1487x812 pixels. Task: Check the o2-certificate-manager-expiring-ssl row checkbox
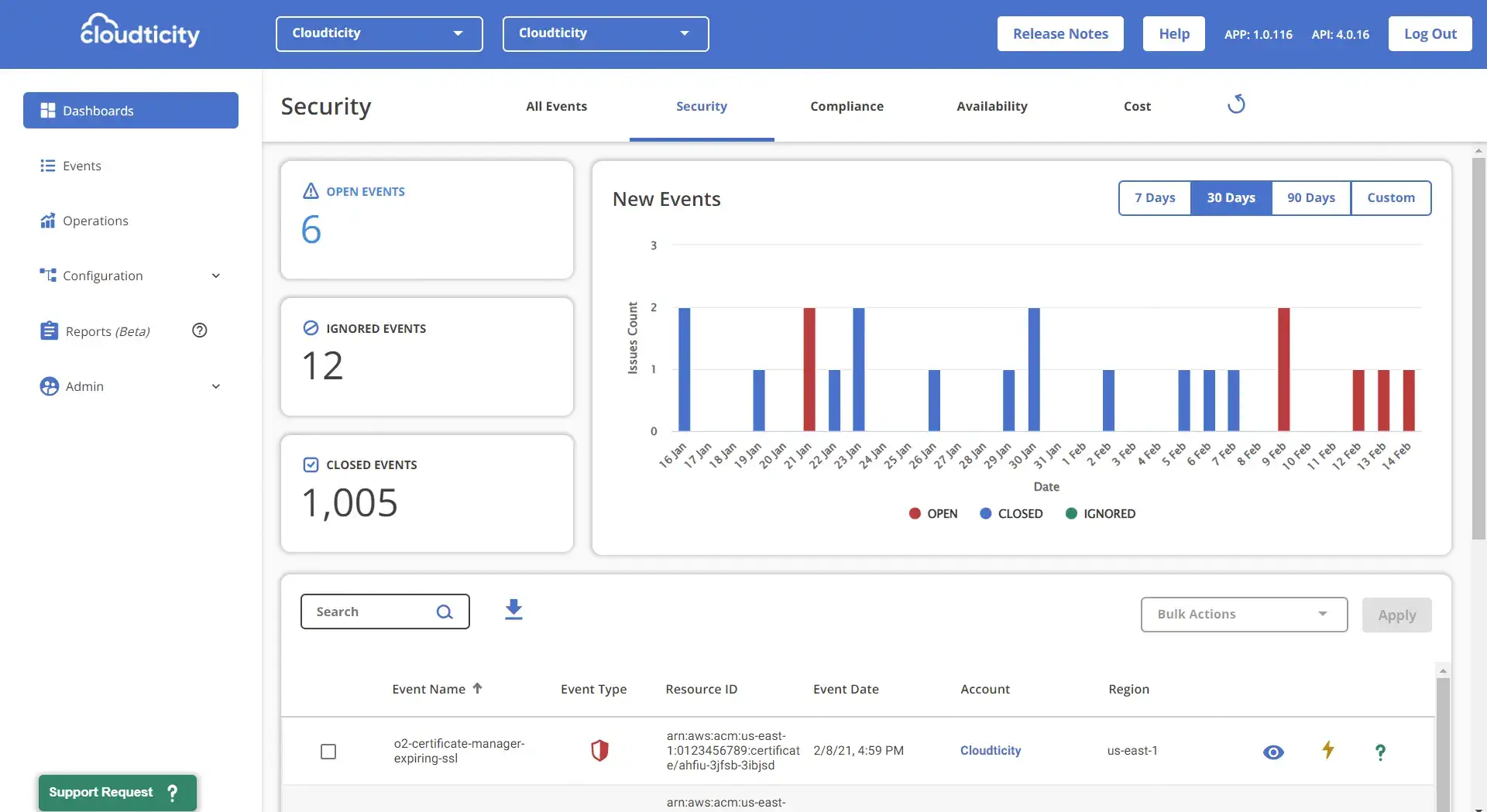(328, 752)
